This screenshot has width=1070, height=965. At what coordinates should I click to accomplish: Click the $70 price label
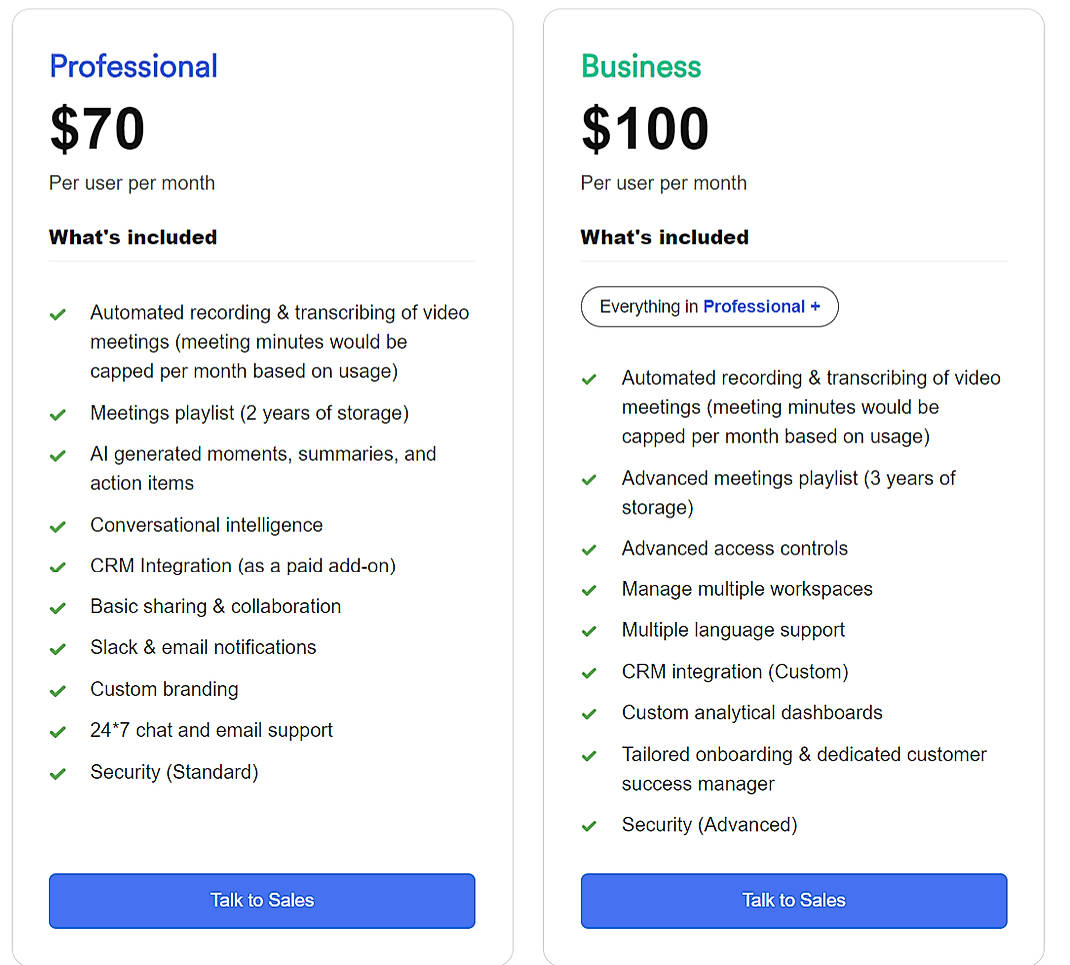click(97, 128)
